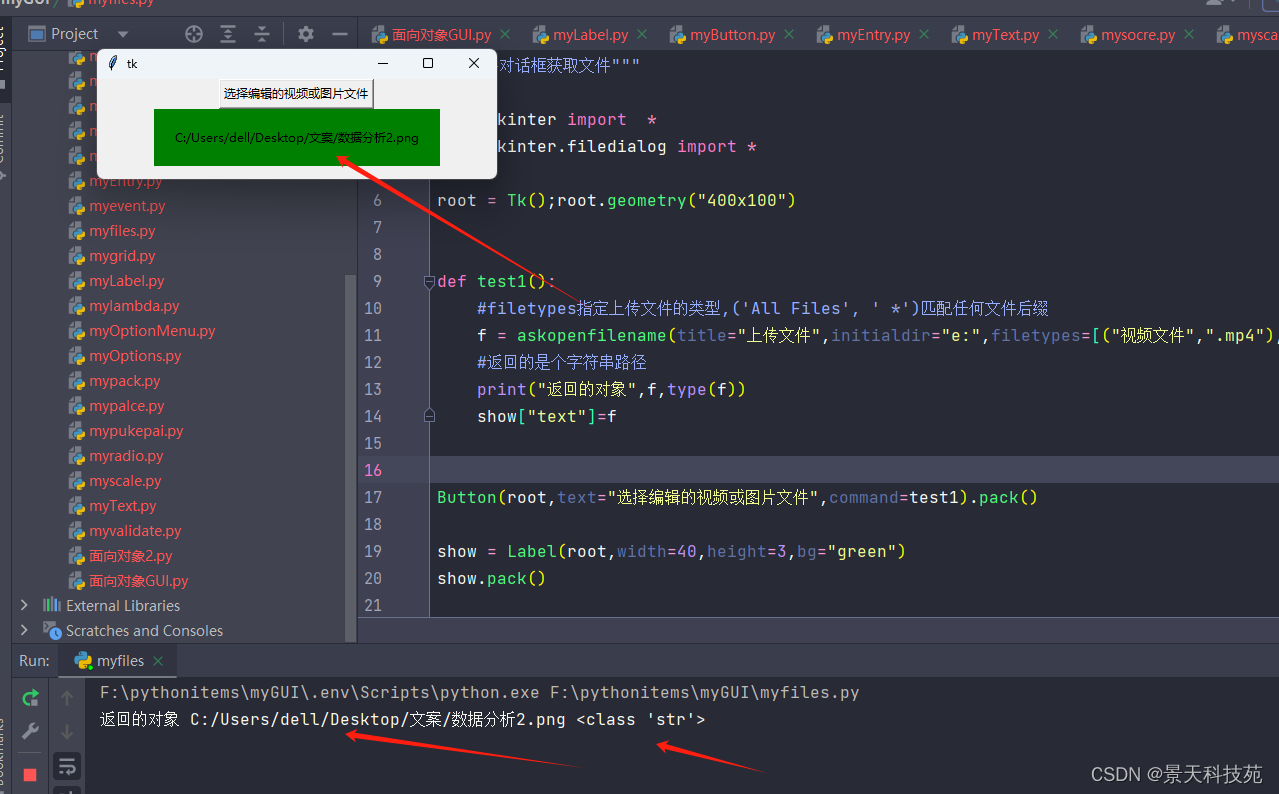Open the Project view dropdown
The height and width of the screenshot is (794, 1279).
[x=124, y=34]
